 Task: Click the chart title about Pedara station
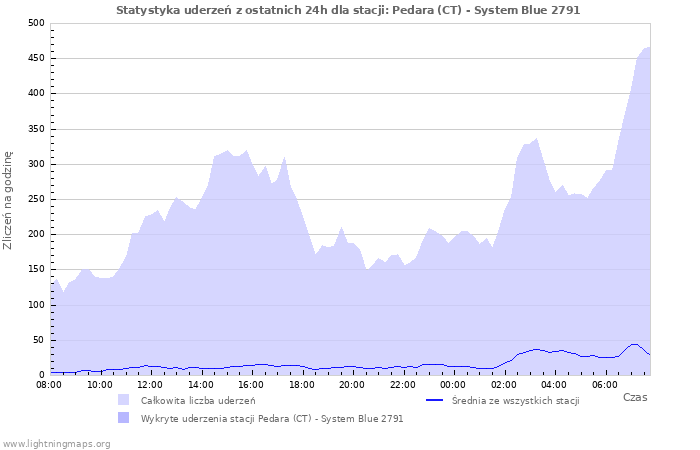coord(348,10)
